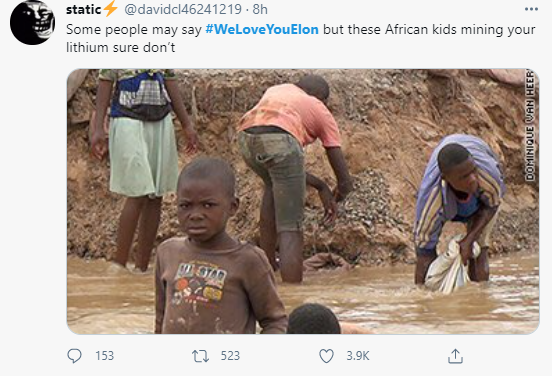Viewport: 552px width, 376px height.
Task: Click the 523 retweets count
Action: 230,356
